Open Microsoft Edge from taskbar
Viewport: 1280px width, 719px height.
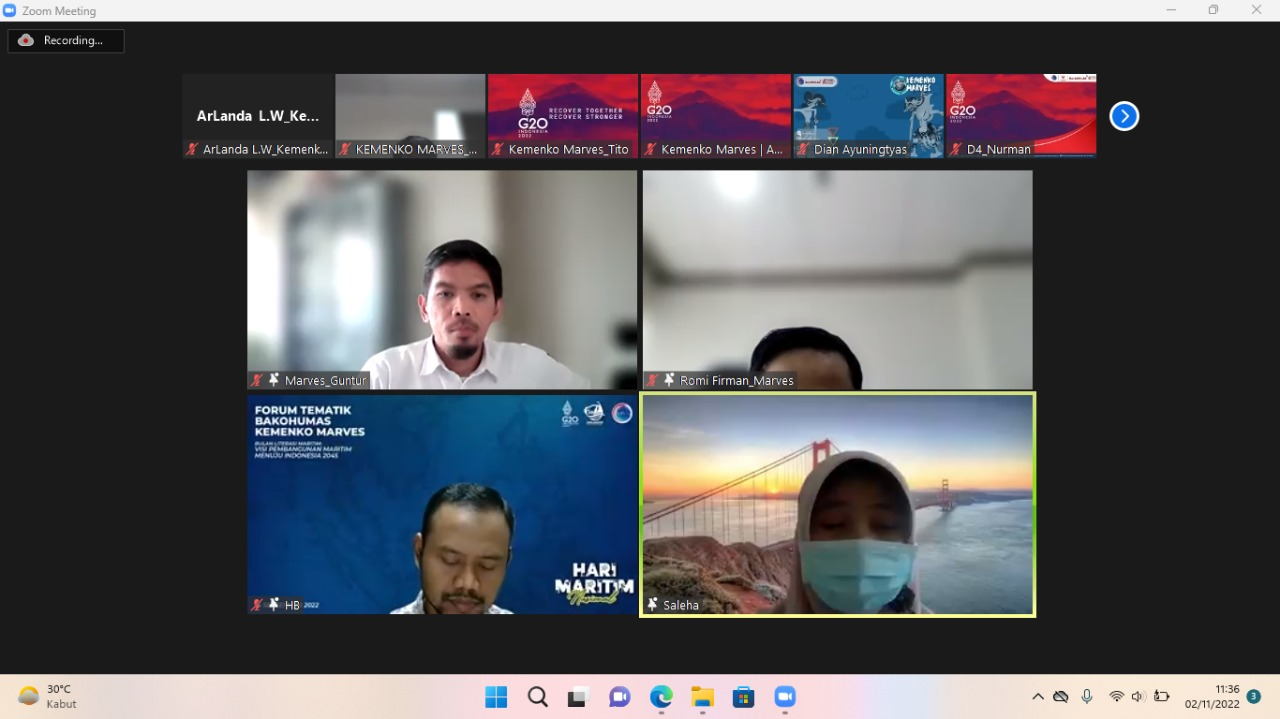pos(661,697)
